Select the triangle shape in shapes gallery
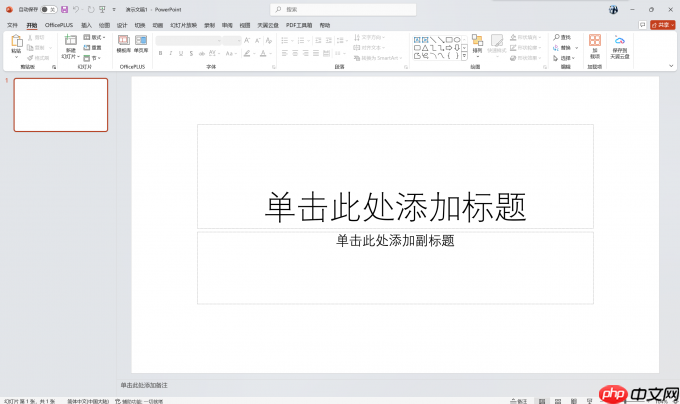The image size is (680, 404). tap(425, 48)
